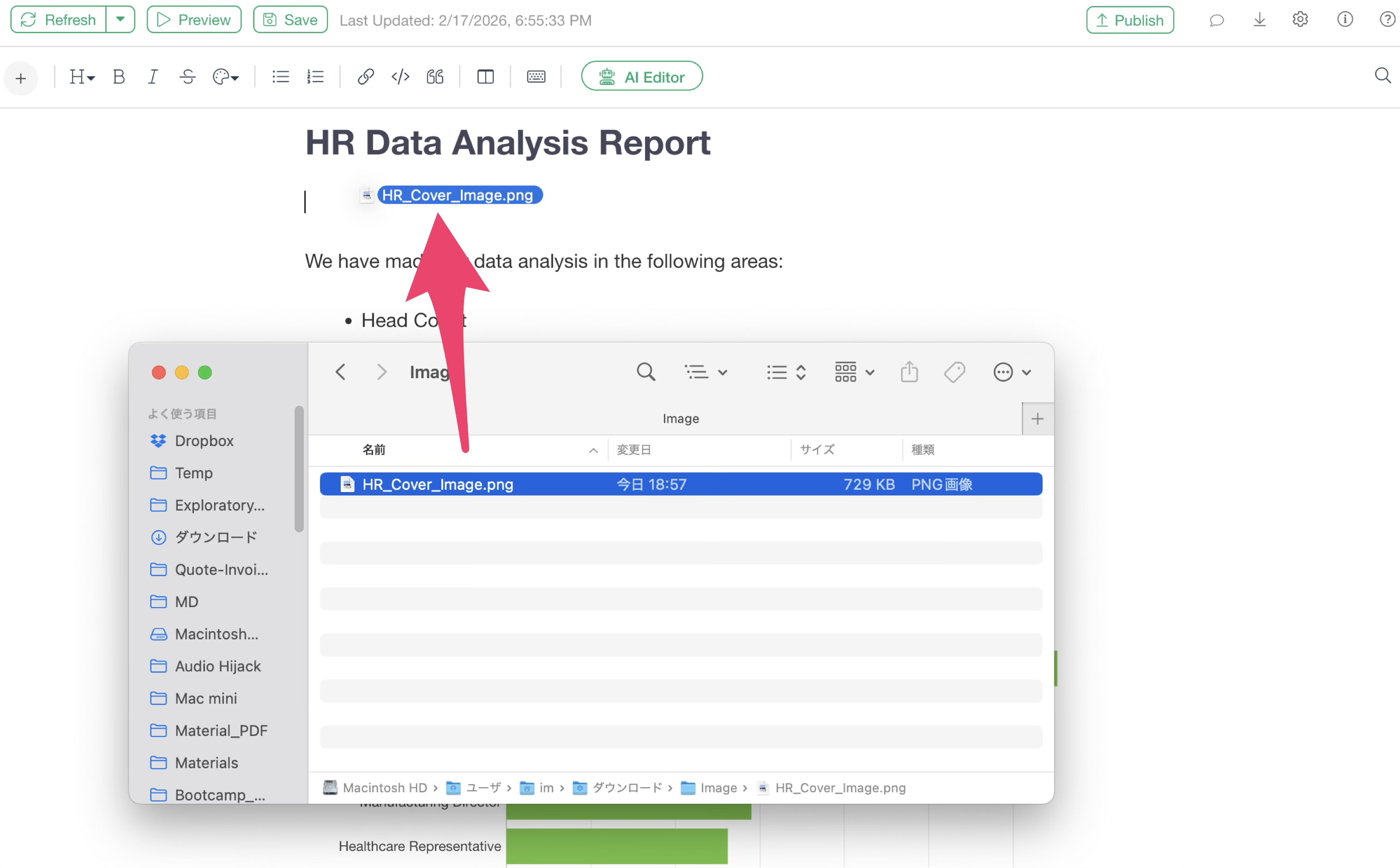Click the Image tab in Finder

point(680,418)
